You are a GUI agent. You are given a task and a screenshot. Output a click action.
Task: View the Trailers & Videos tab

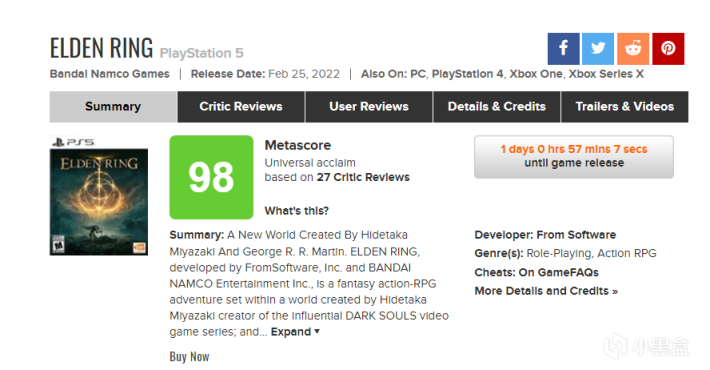click(625, 107)
